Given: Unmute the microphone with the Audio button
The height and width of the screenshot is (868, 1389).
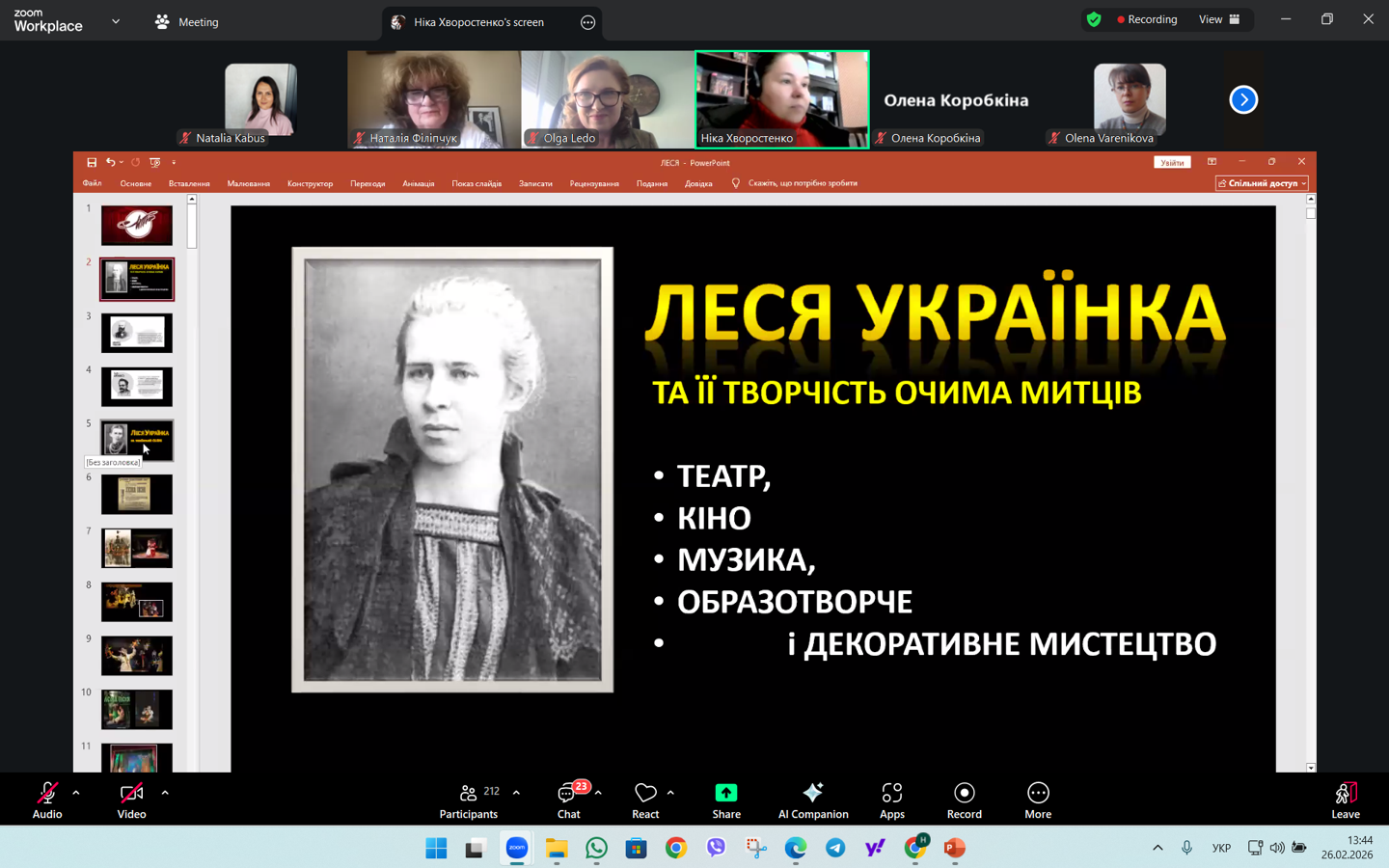Looking at the screenshot, I should tap(46, 800).
